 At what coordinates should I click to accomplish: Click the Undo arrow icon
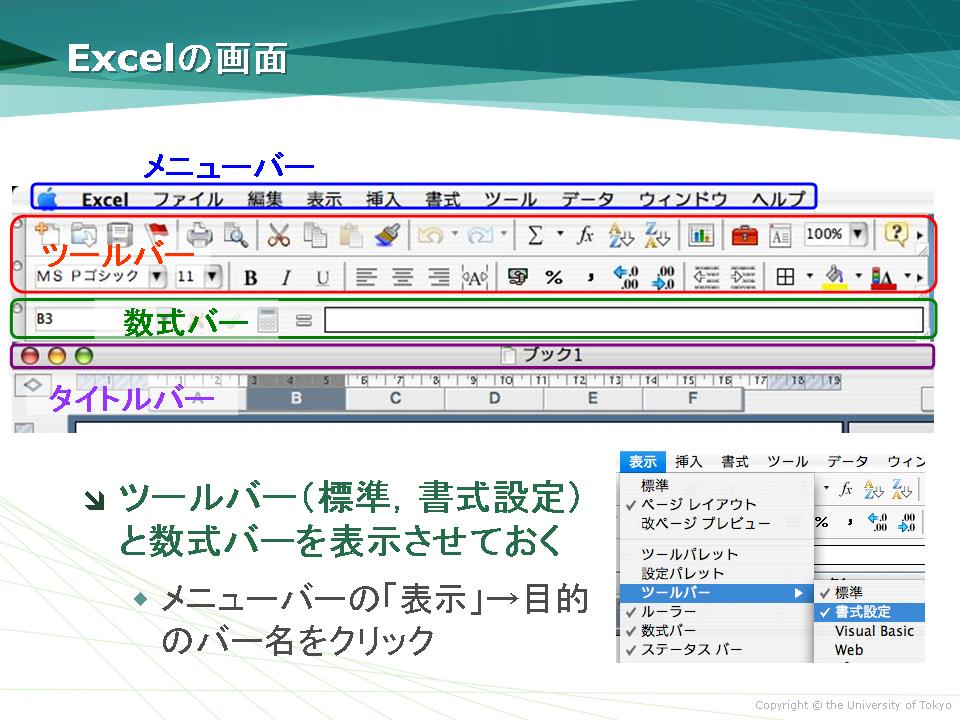click(x=431, y=234)
